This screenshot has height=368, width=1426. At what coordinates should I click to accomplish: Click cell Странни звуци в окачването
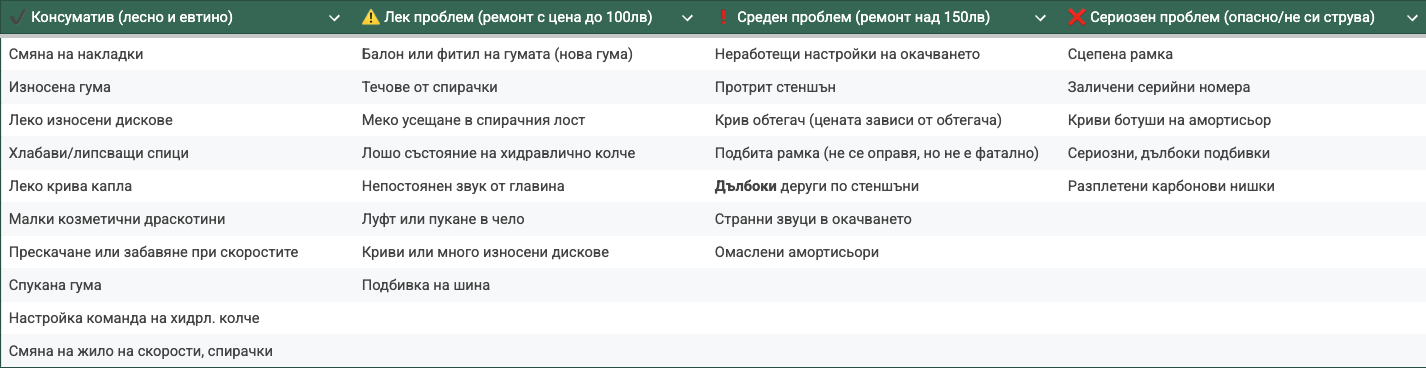[884, 219]
